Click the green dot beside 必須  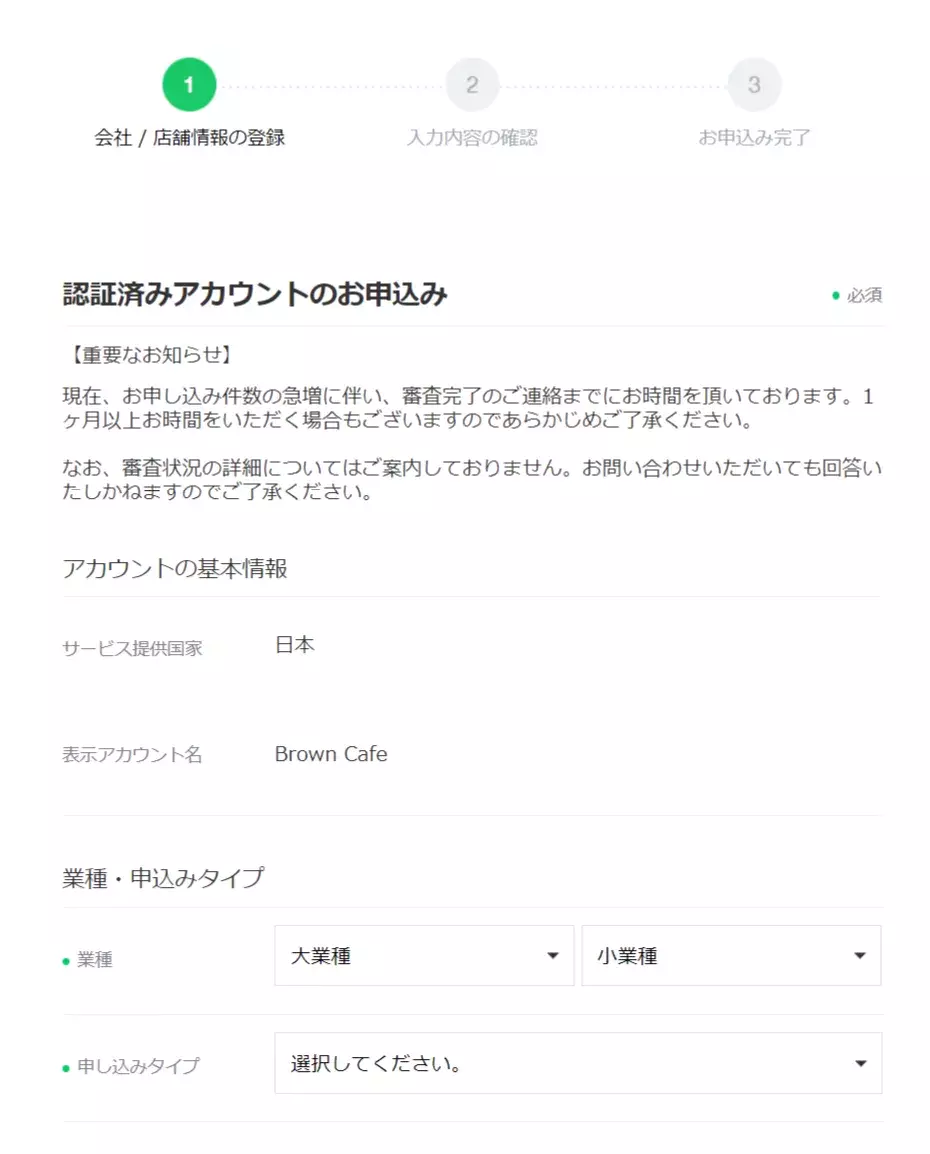[x=836, y=295]
